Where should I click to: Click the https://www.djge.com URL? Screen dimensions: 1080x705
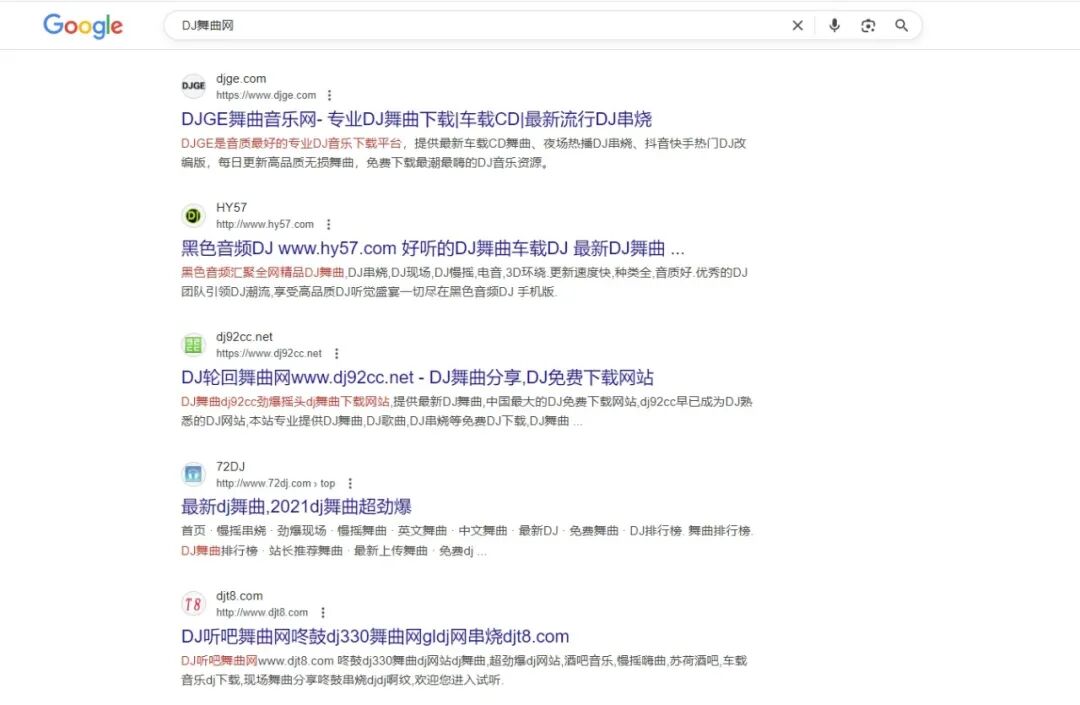266,95
